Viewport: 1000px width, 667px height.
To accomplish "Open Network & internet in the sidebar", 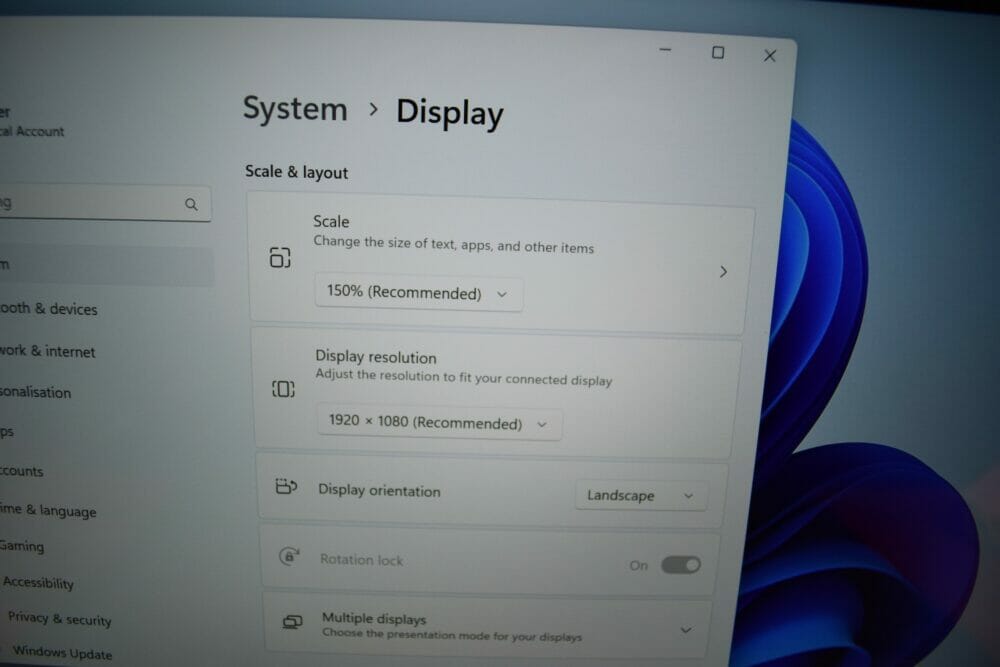I will tap(47, 351).
